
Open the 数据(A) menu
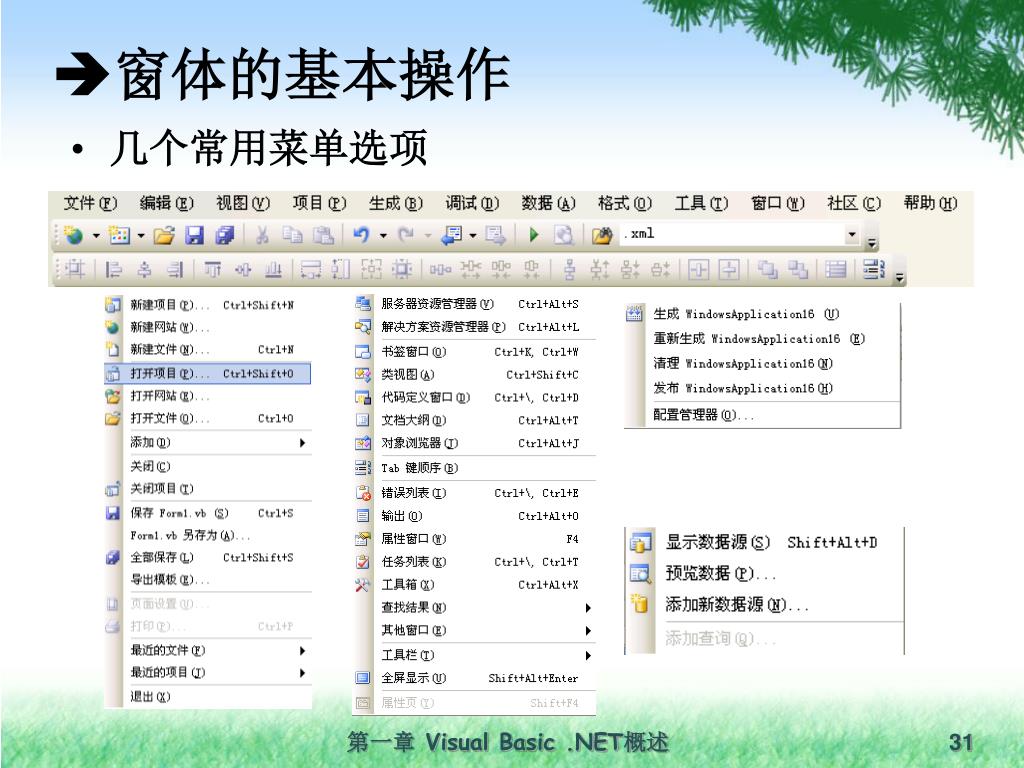tap(549, 203)
